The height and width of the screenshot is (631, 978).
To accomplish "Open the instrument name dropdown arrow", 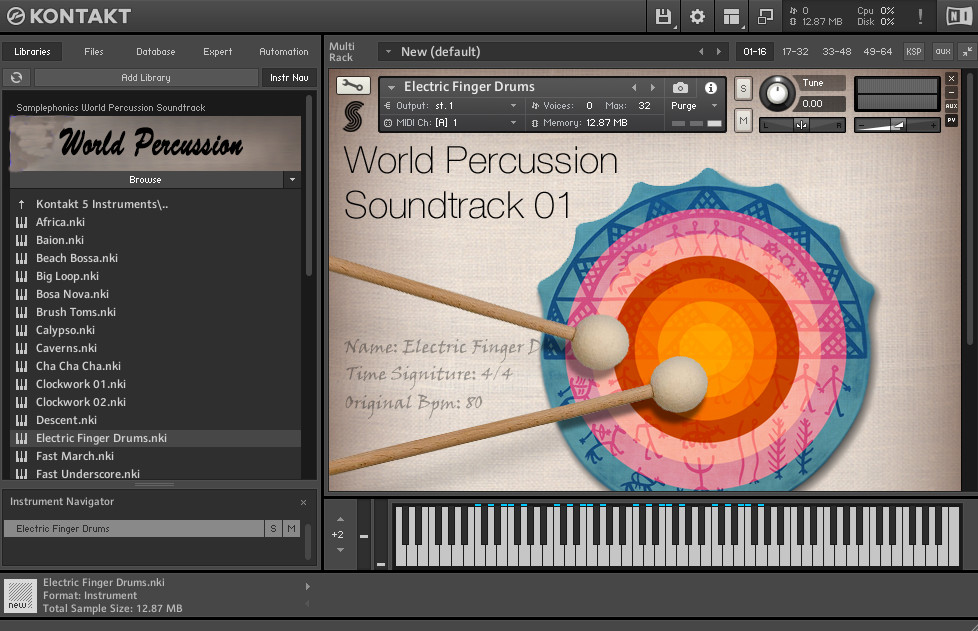I will (x=391, y=87).
